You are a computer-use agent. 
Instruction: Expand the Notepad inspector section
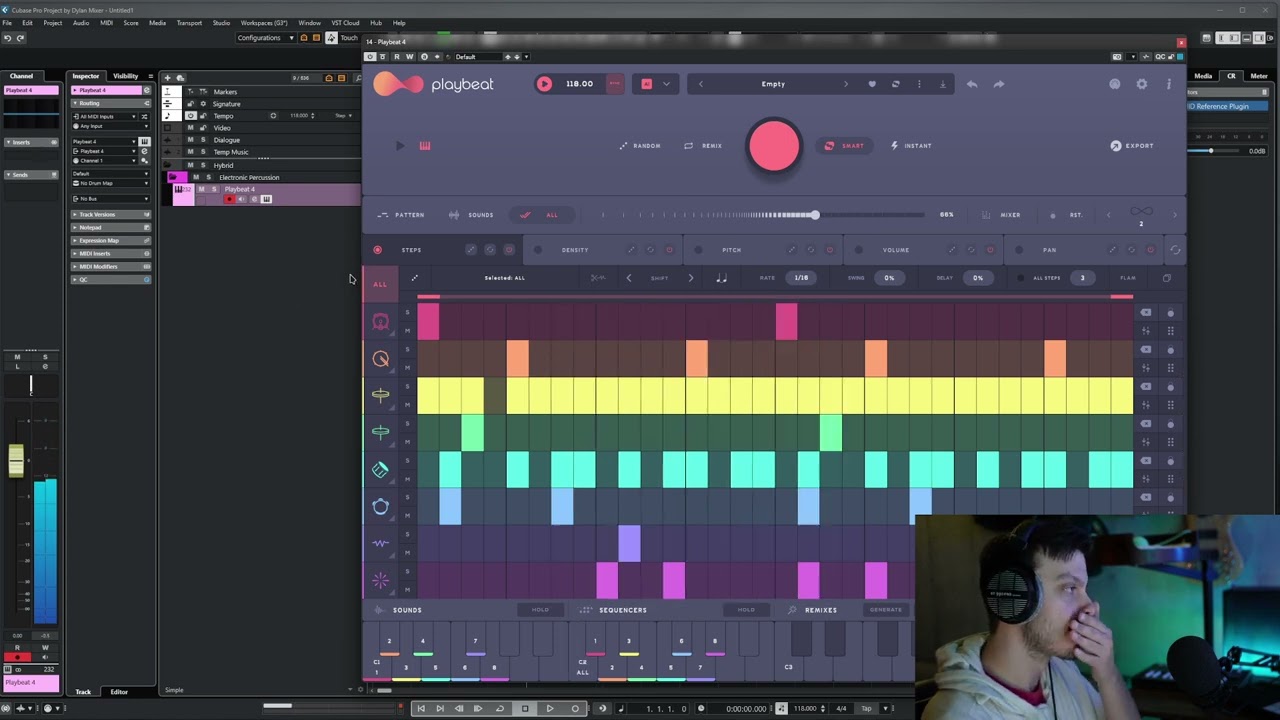click(x=110, y=227)
